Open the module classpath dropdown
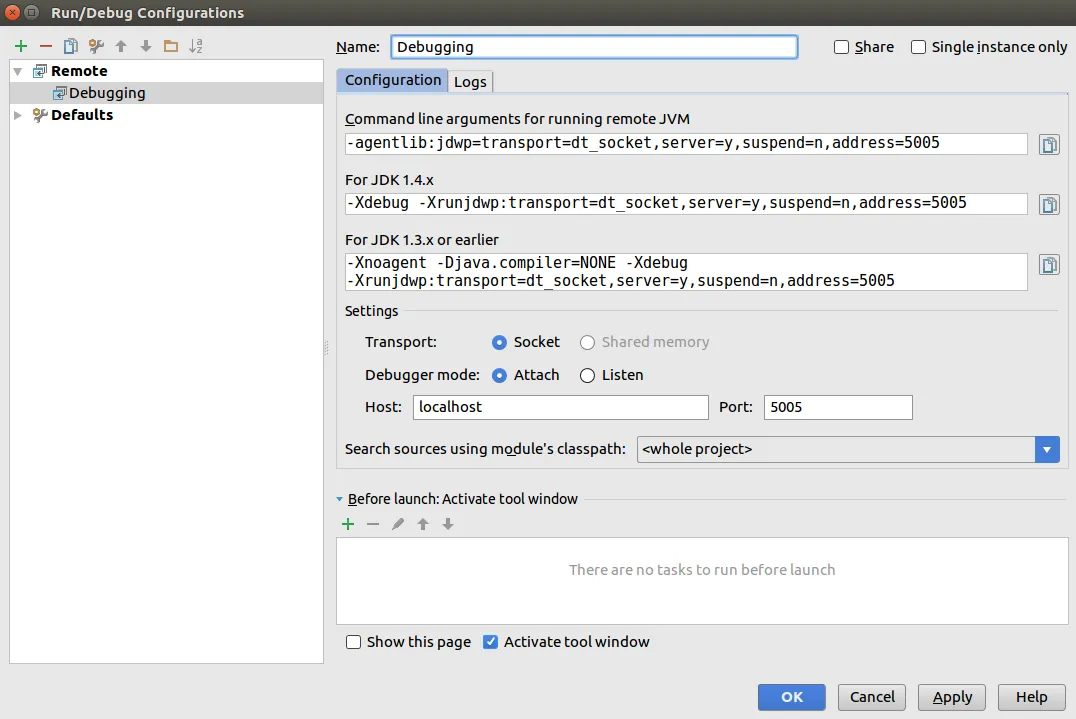1076x719 pixels. [x=1046, y=449]
